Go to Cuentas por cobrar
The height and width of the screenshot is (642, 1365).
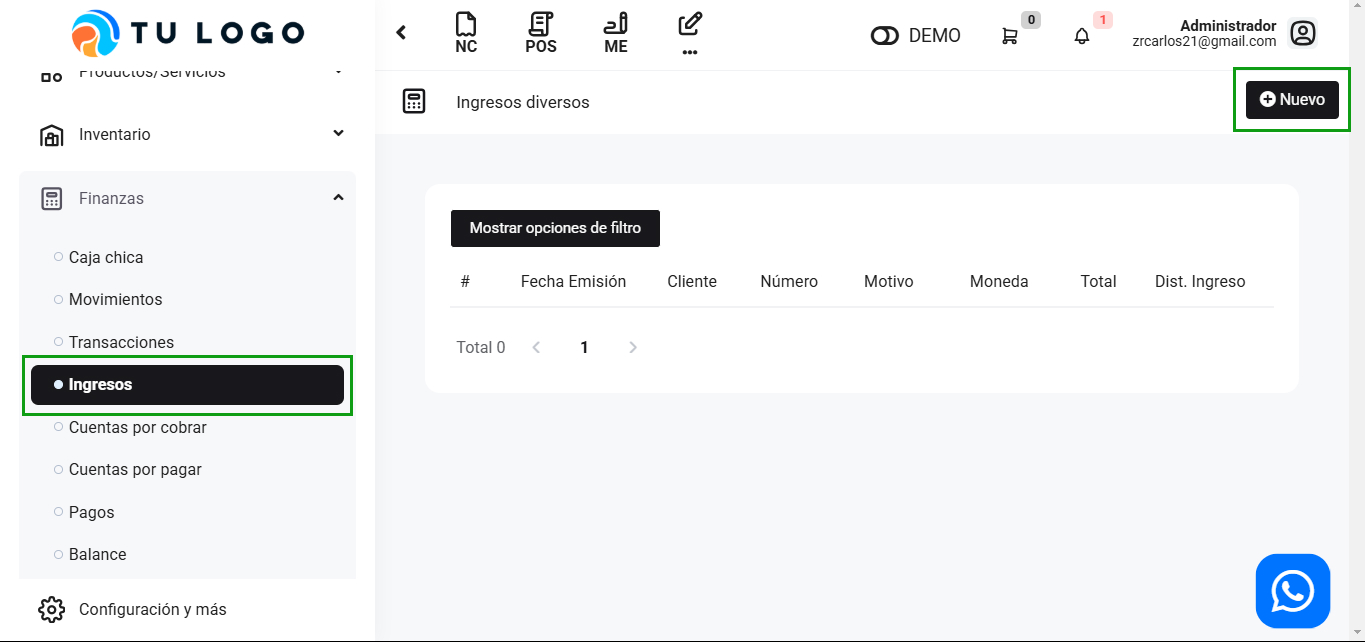pos(137,427)
